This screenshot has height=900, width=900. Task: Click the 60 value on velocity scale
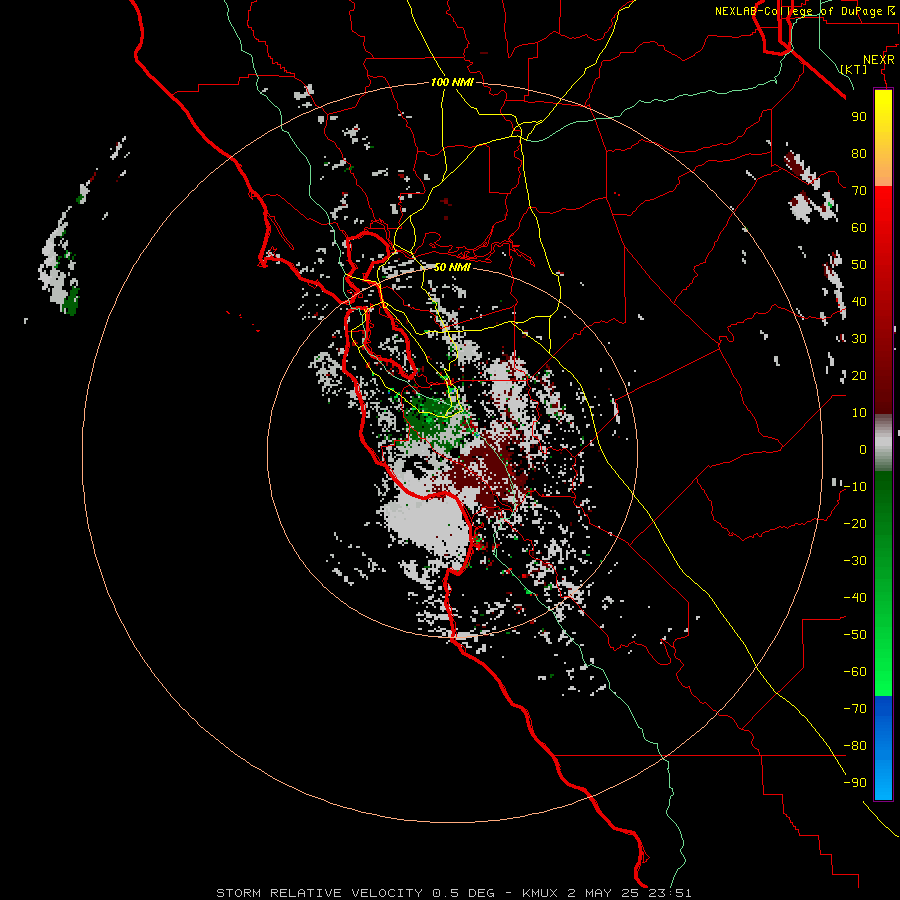pos(859,227)
